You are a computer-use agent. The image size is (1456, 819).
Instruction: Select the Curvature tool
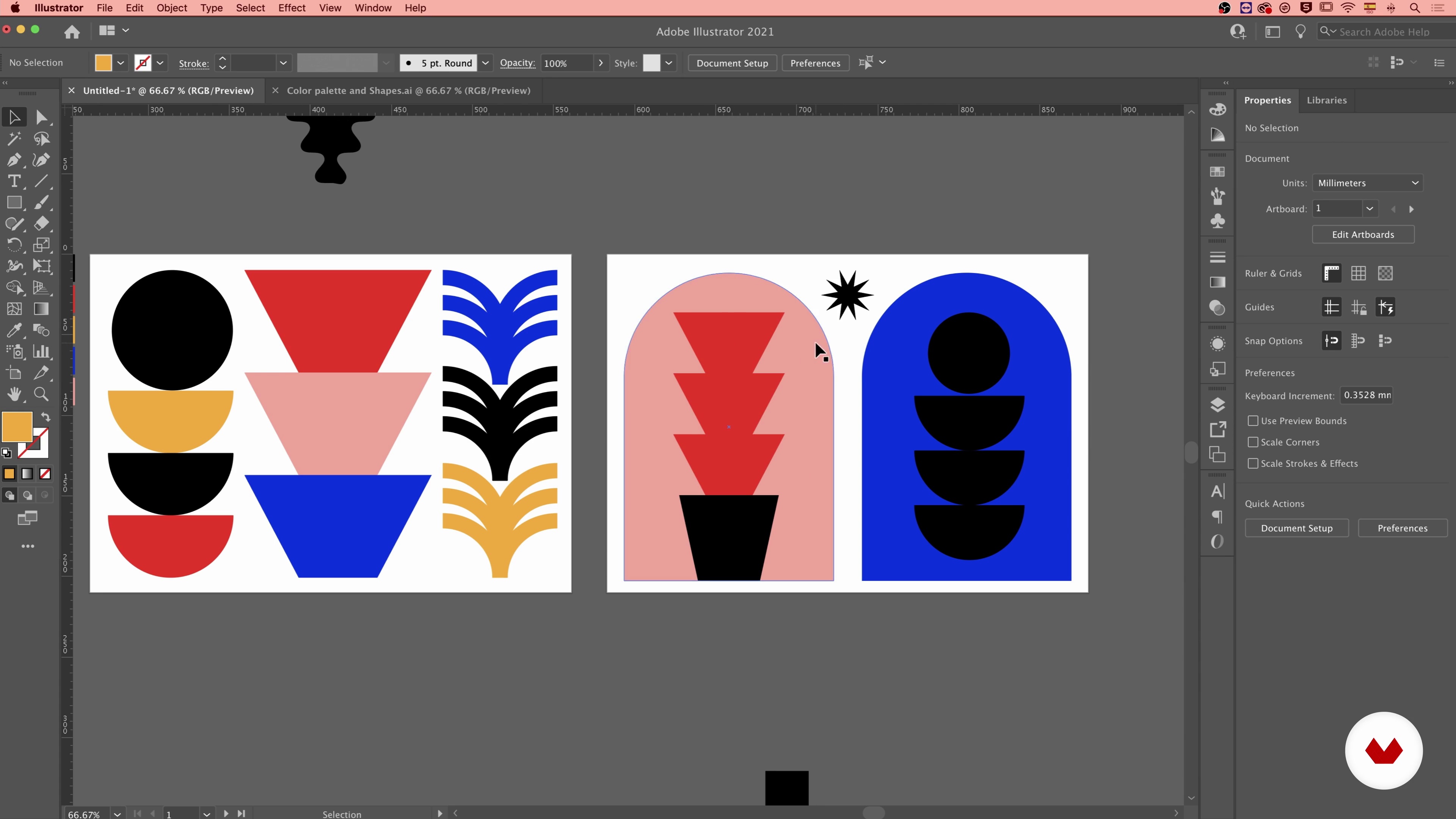pos(41,160)
